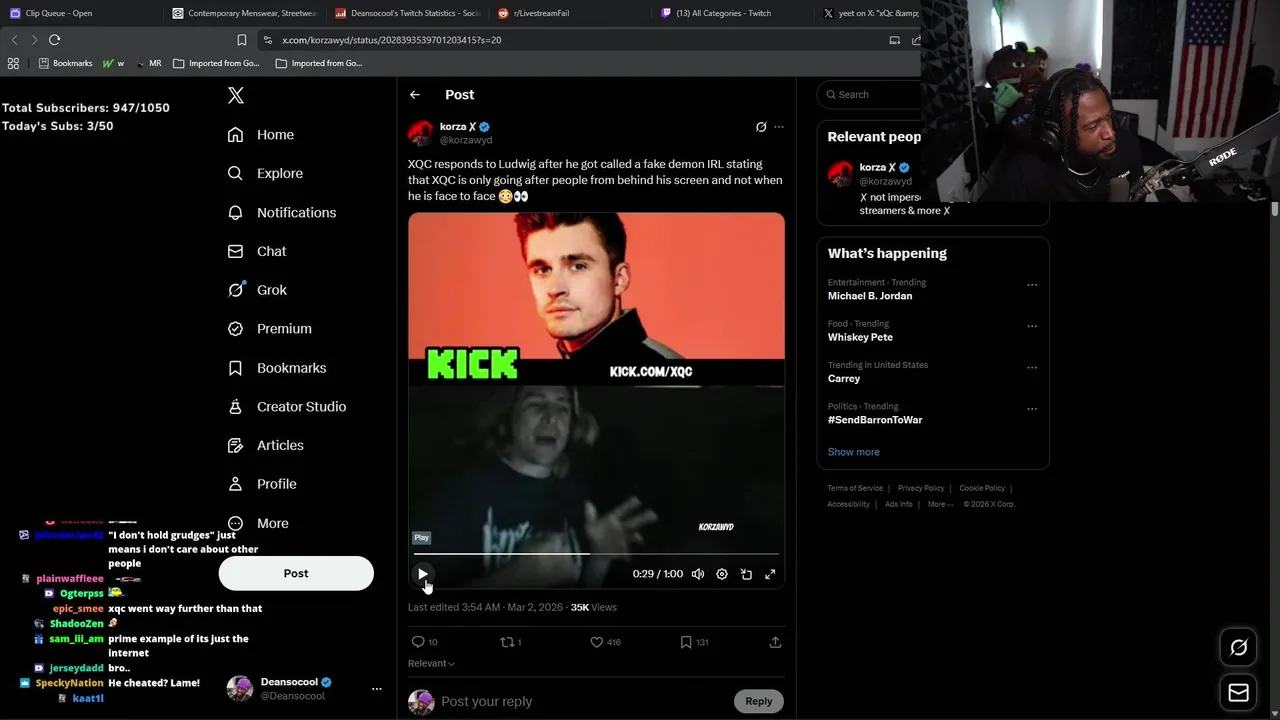Screen dimensions: 1280x720
Task: Expand the More menu in sidebar
Action: click(x=258, y=523)
